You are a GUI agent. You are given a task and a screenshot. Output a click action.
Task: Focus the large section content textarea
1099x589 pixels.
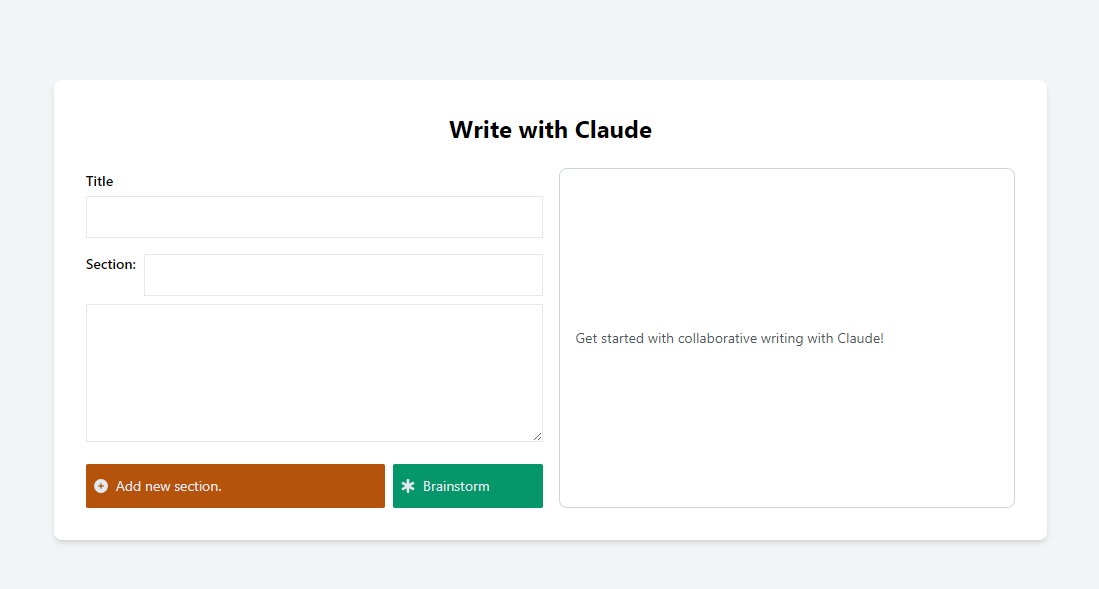coord(314,372)
